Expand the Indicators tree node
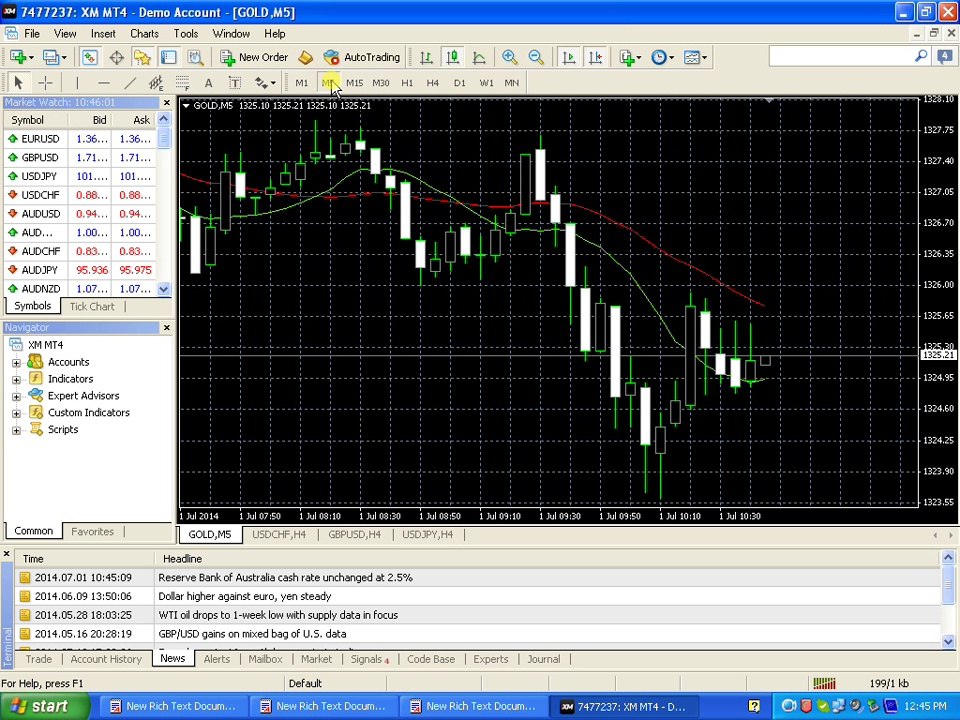This screenshot has width=960, height=720. [x=17, y=380]
